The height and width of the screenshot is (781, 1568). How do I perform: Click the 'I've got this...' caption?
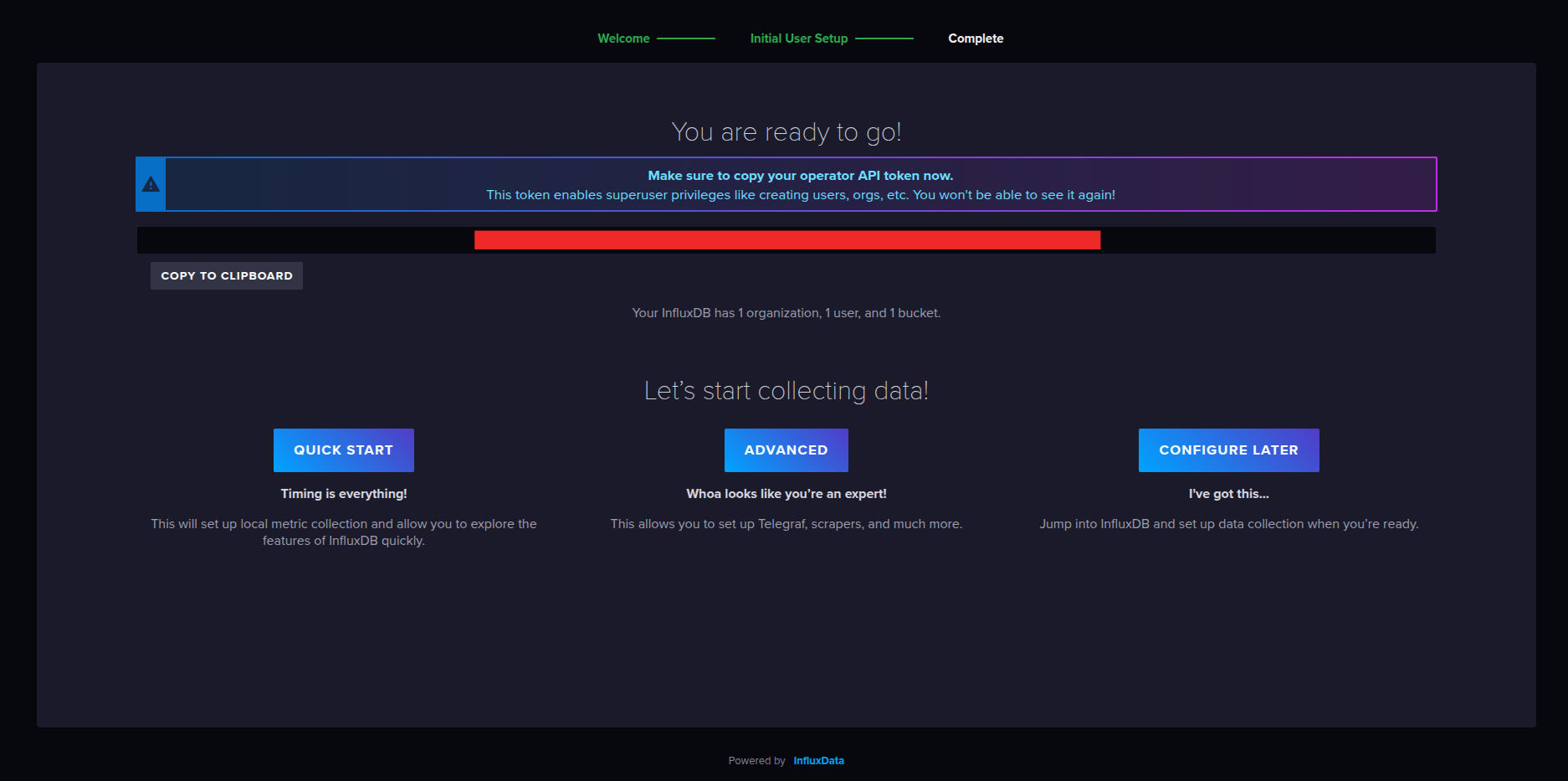tap(1228, 494)
